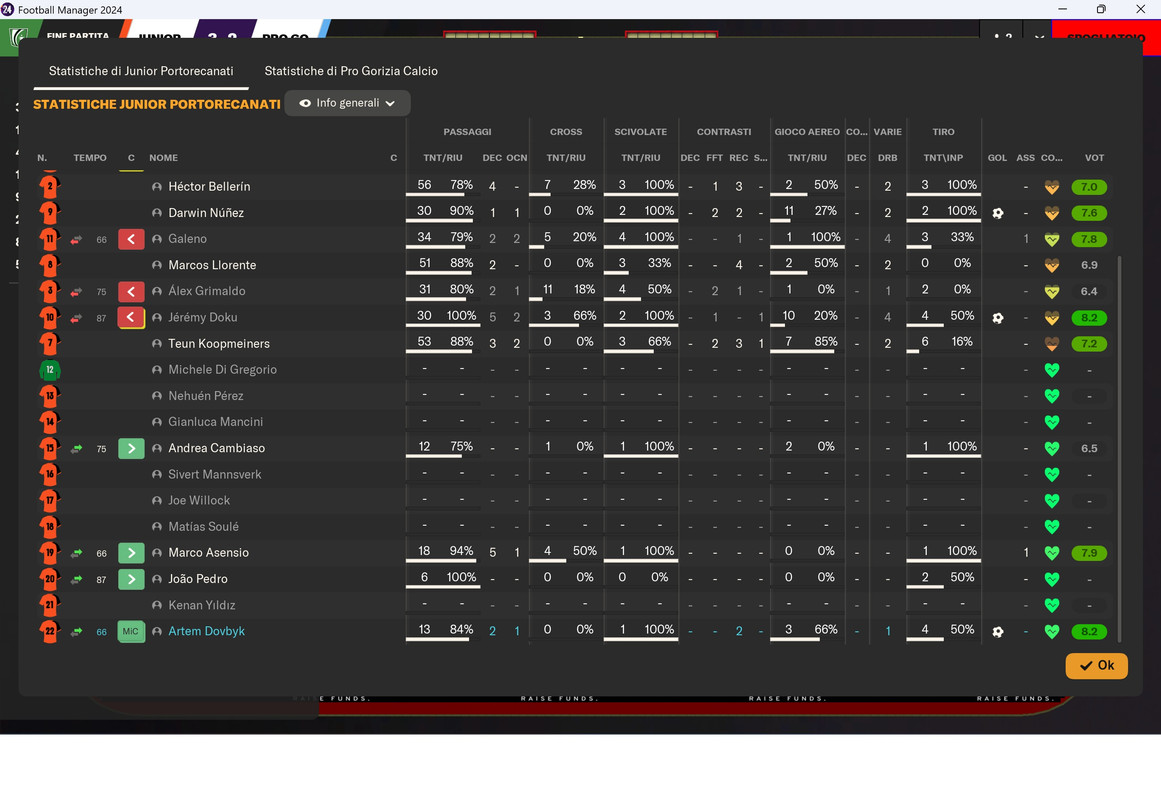Click Sivert Mannsverk's player name
Viewport: 1161px width, 800px height.
215,474
